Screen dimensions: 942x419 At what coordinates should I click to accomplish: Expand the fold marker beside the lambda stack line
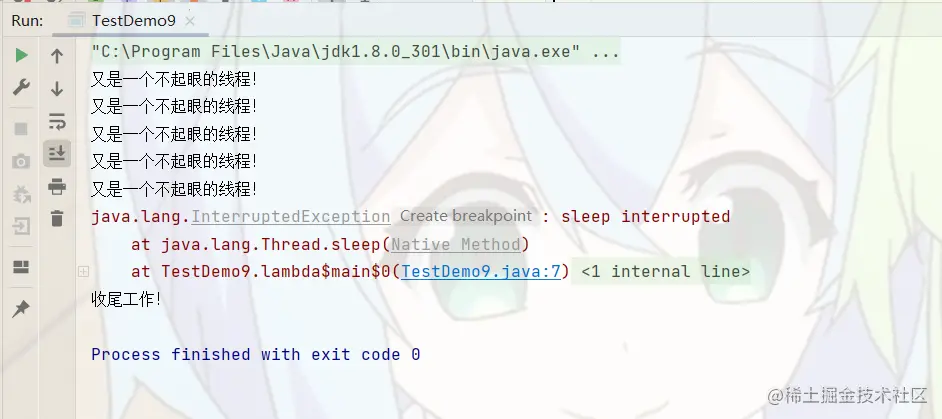[84, 272]
